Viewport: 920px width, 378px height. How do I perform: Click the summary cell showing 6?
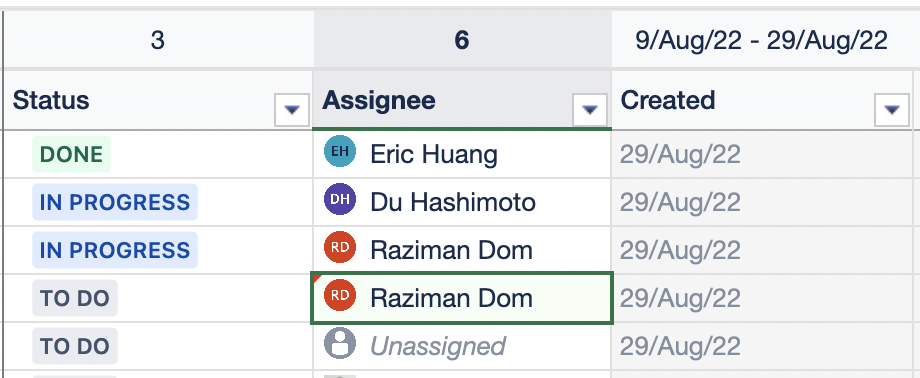(x=462, y=40)
